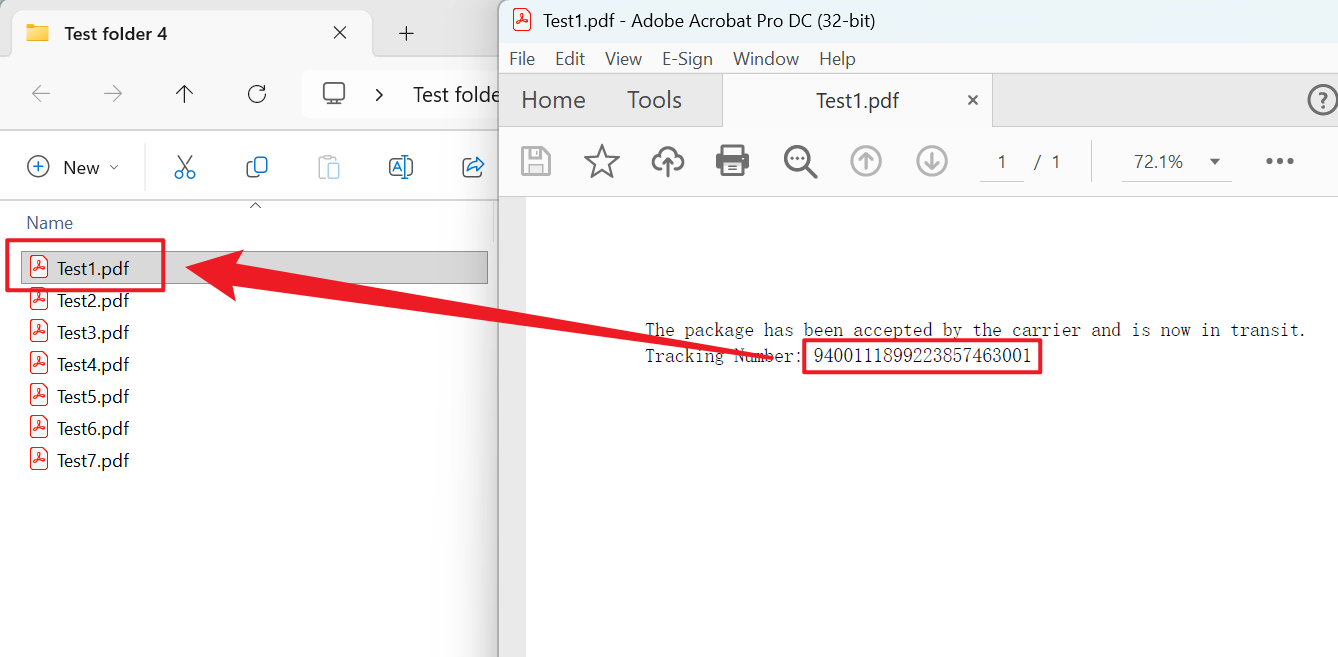Click the sentence about package in transit
Screen dimensions: 1338x657
pos(975,330)
